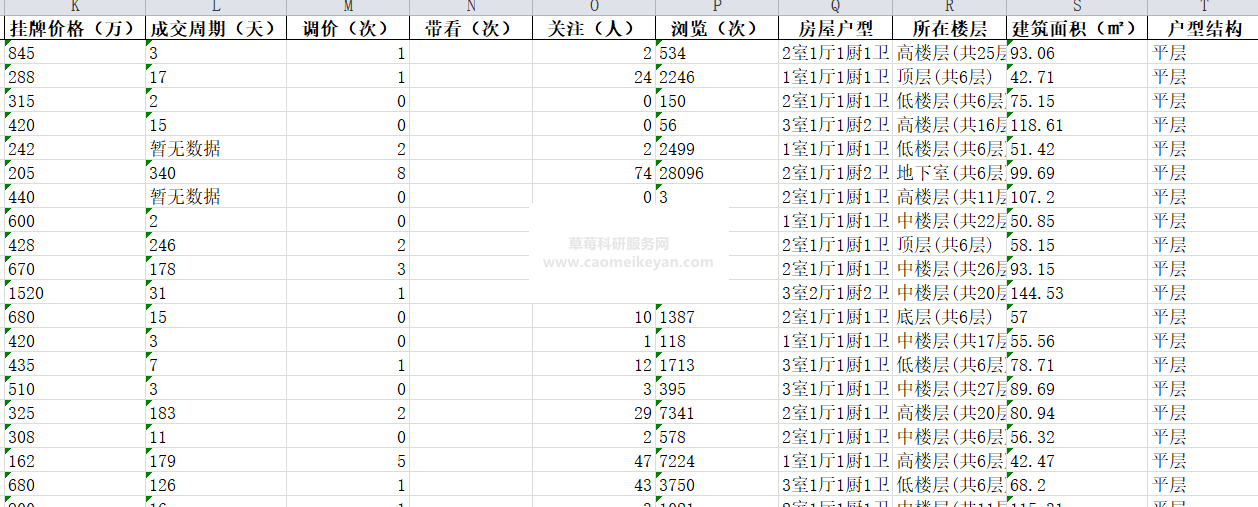
Task: Click the transaction period cell 340
Action: (215, 173)
